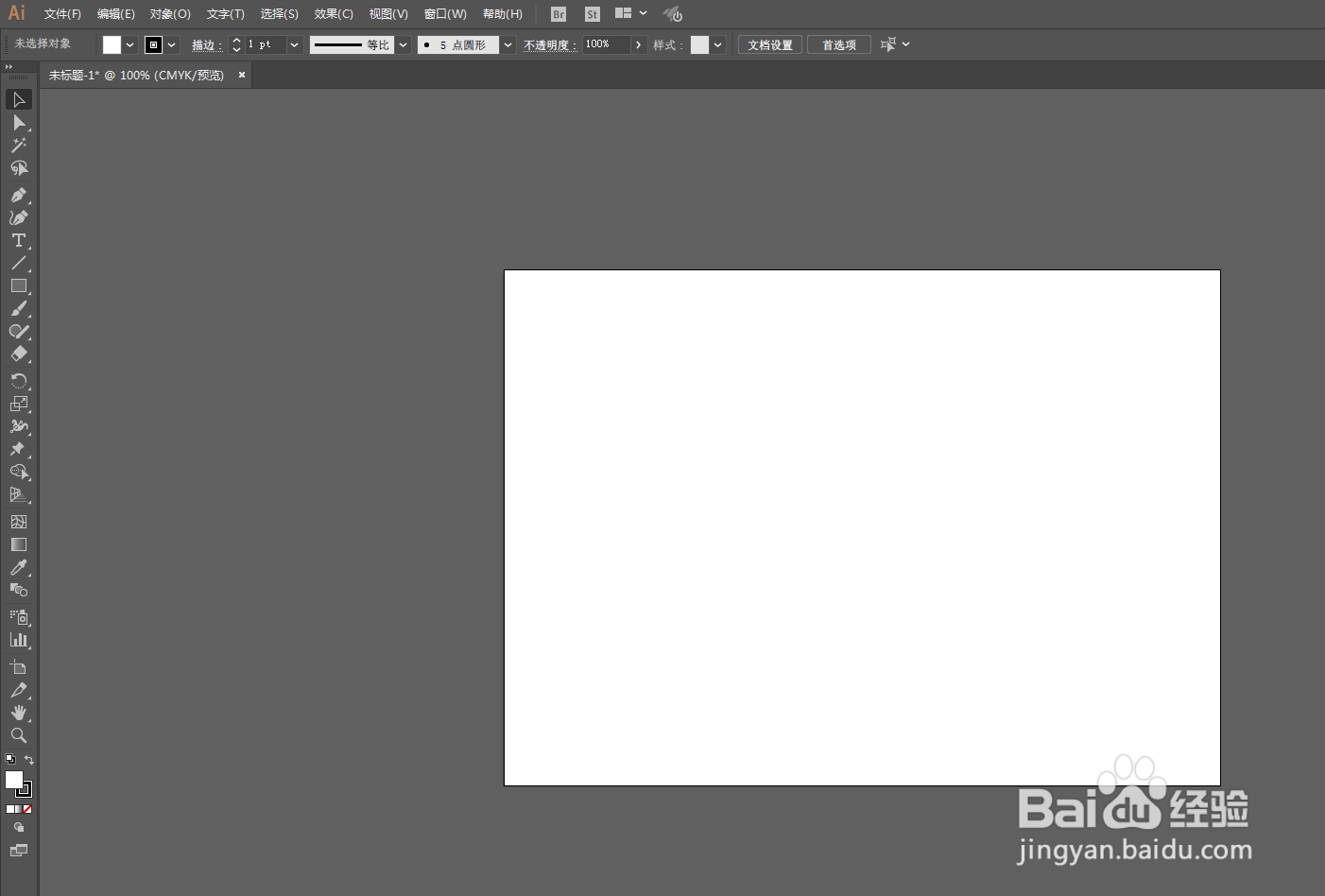Open the fill color dropdown
1325x896 pixels.
pos(130,44)
